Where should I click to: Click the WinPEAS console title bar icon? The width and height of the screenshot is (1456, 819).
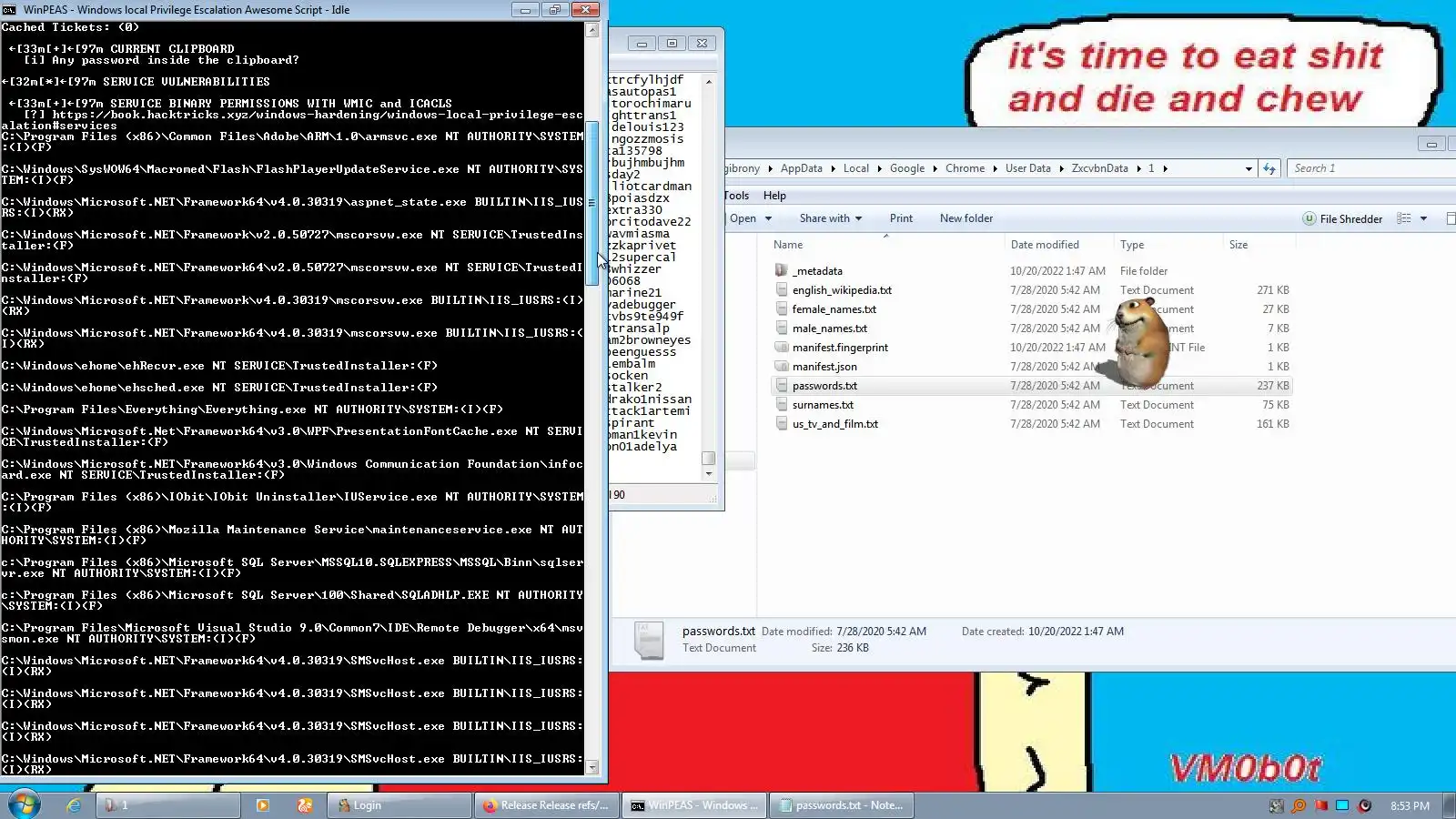(9, 9)
